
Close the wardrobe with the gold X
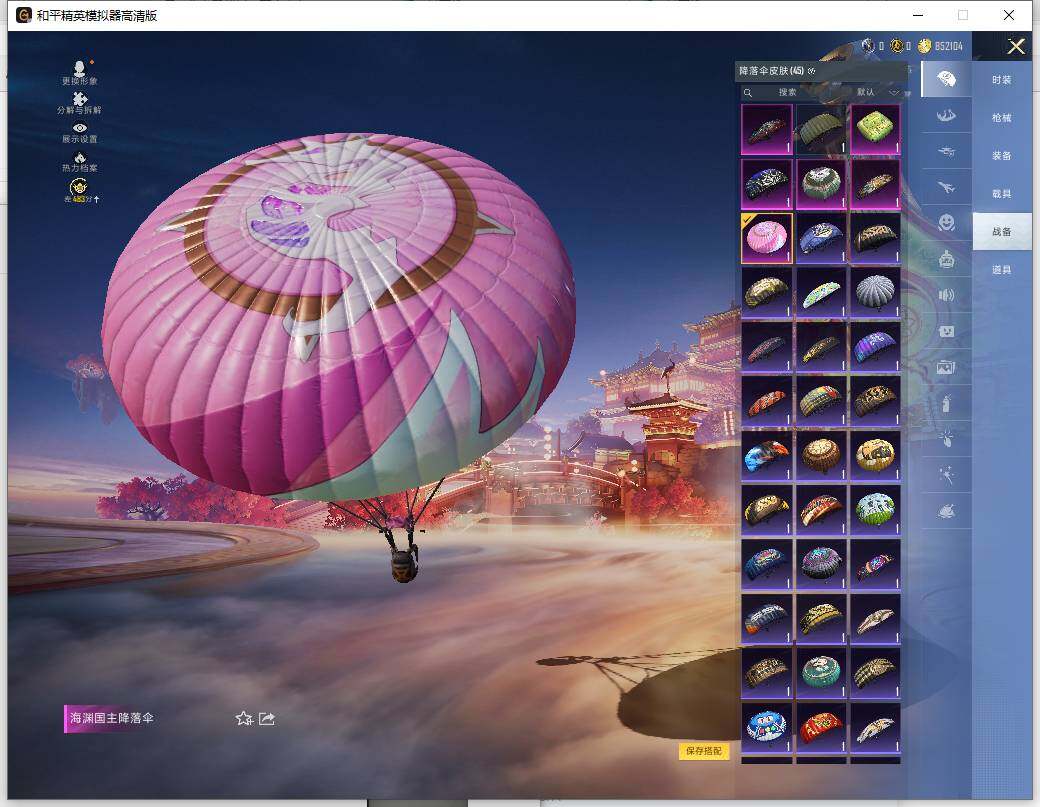[x=1015, y=46]
